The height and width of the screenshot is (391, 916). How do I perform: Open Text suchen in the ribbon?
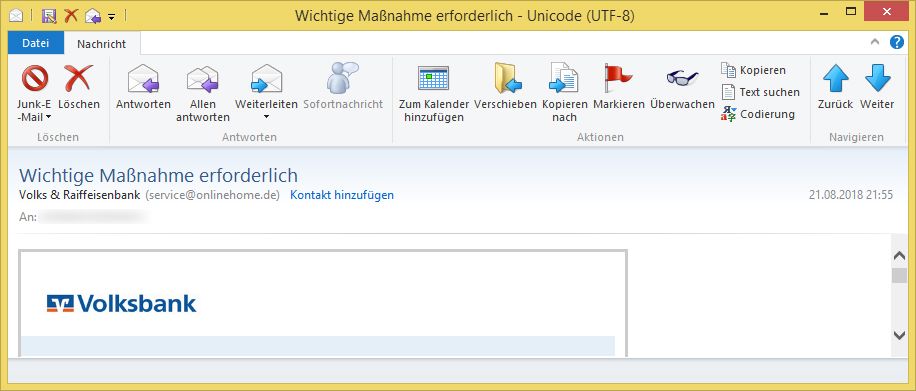(x=761, y=92)
